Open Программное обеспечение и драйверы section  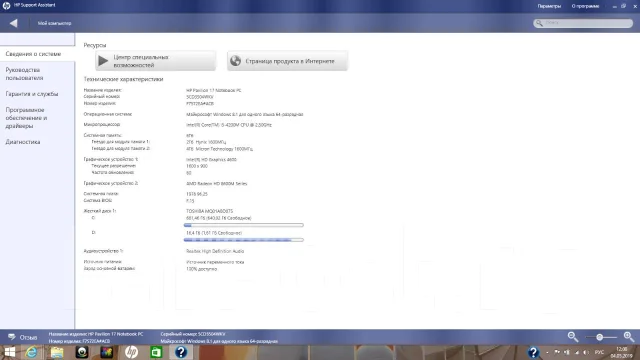coord(26,118)
